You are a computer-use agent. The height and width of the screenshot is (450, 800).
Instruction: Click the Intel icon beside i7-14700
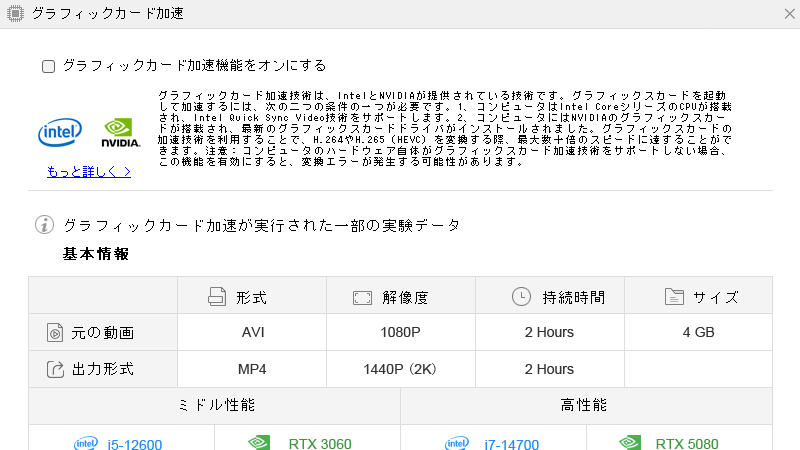[456, 443]
